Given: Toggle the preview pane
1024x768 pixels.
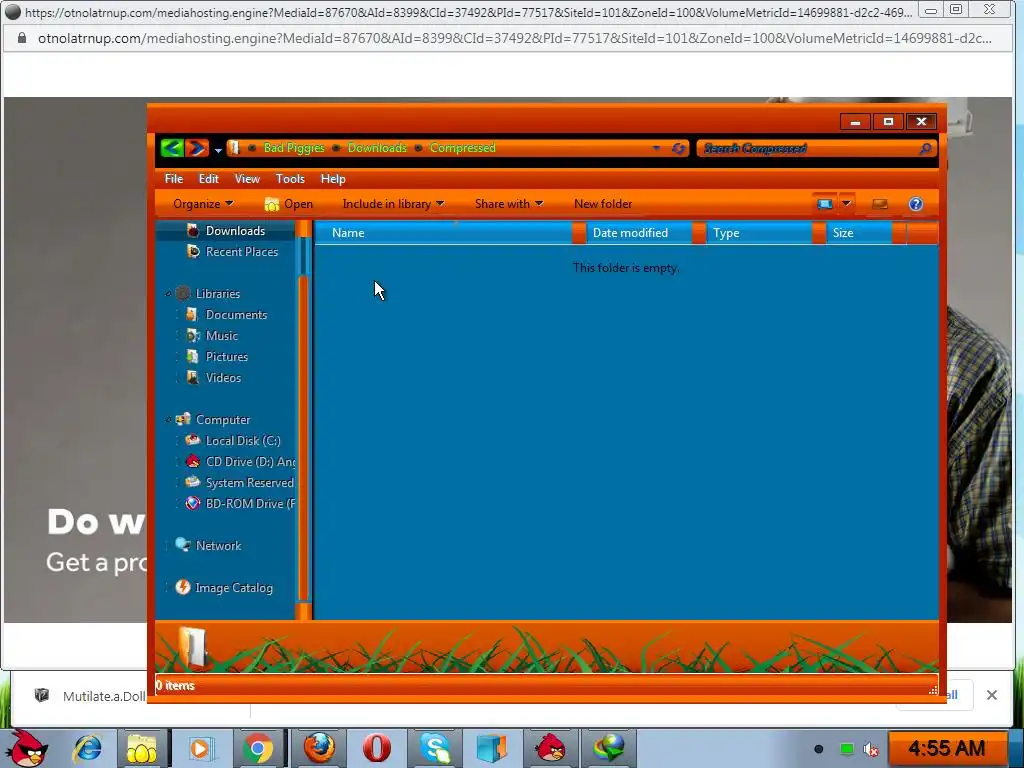Looking at the screenshot, I should [880, 204].
